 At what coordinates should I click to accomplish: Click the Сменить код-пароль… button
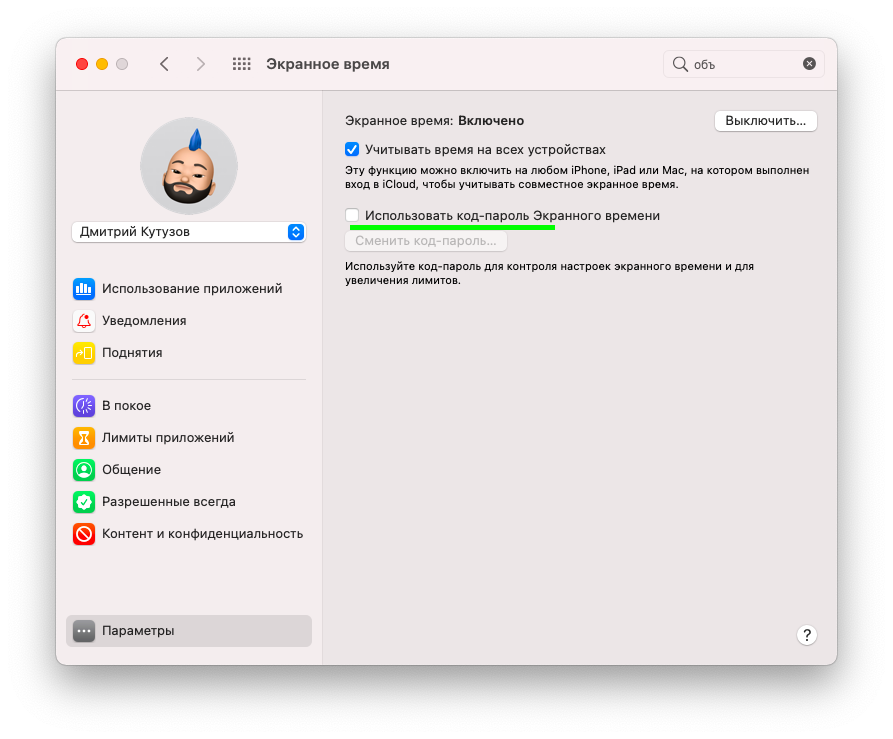426,241
